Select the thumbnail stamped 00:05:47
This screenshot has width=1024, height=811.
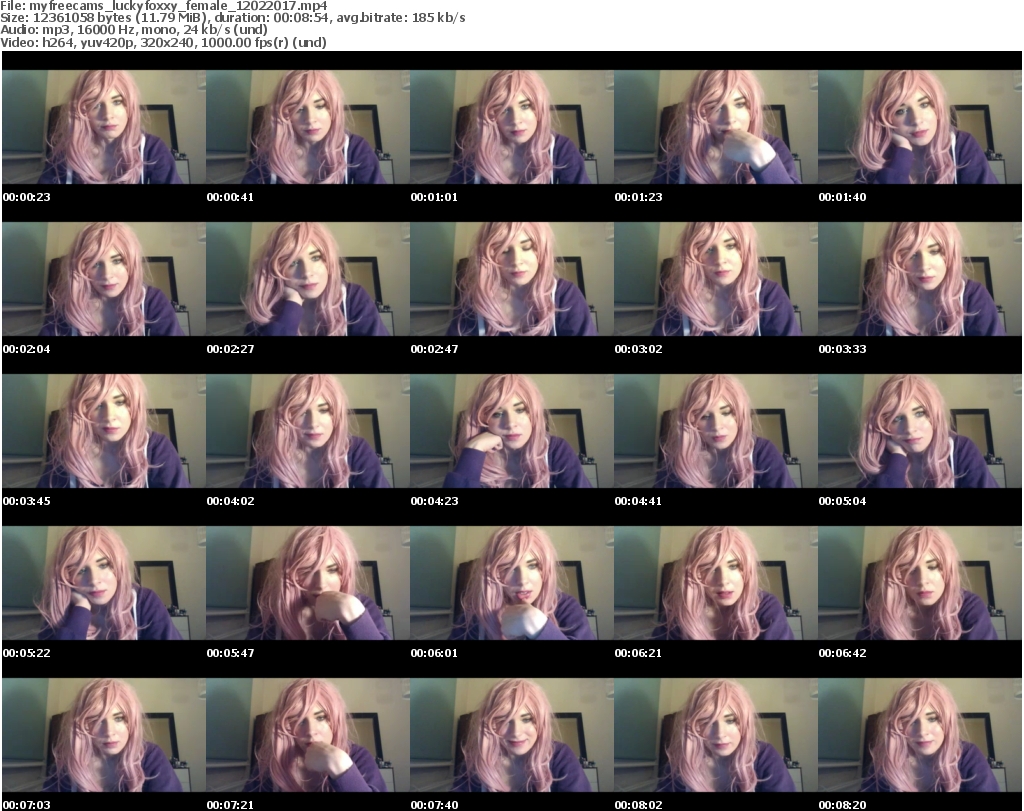(308, 583)
